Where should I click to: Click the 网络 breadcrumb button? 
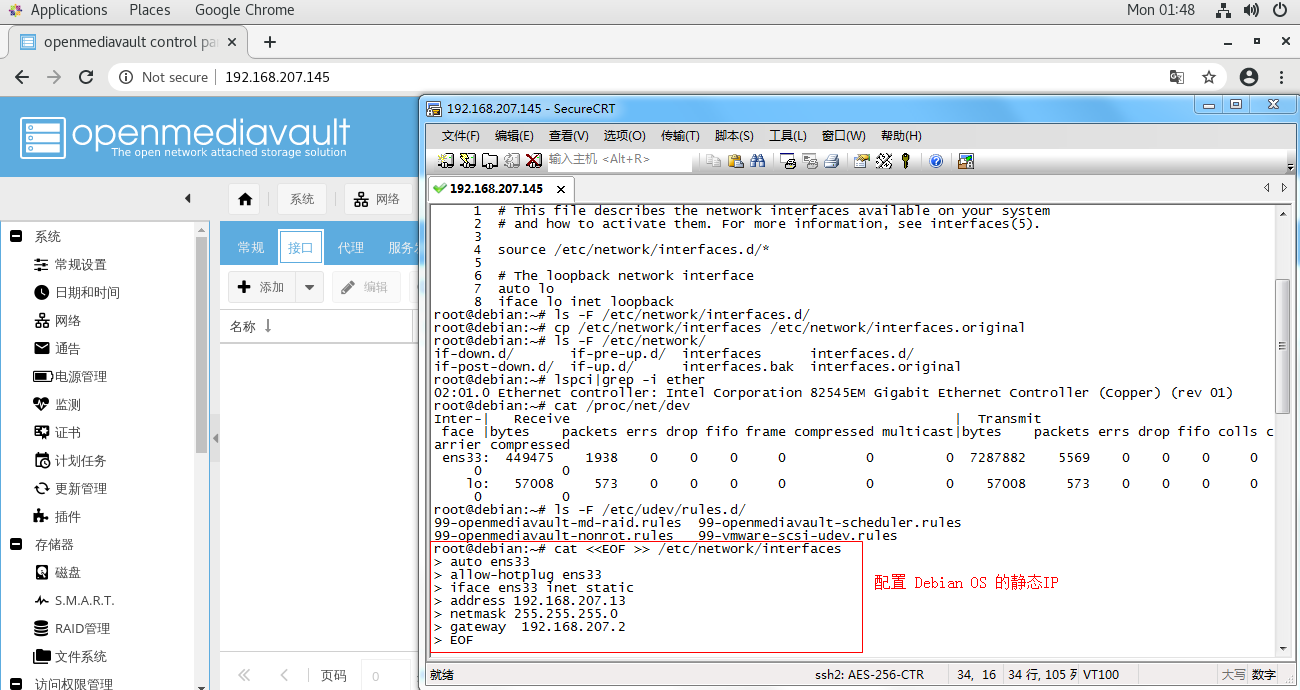(x=377, y=199)
